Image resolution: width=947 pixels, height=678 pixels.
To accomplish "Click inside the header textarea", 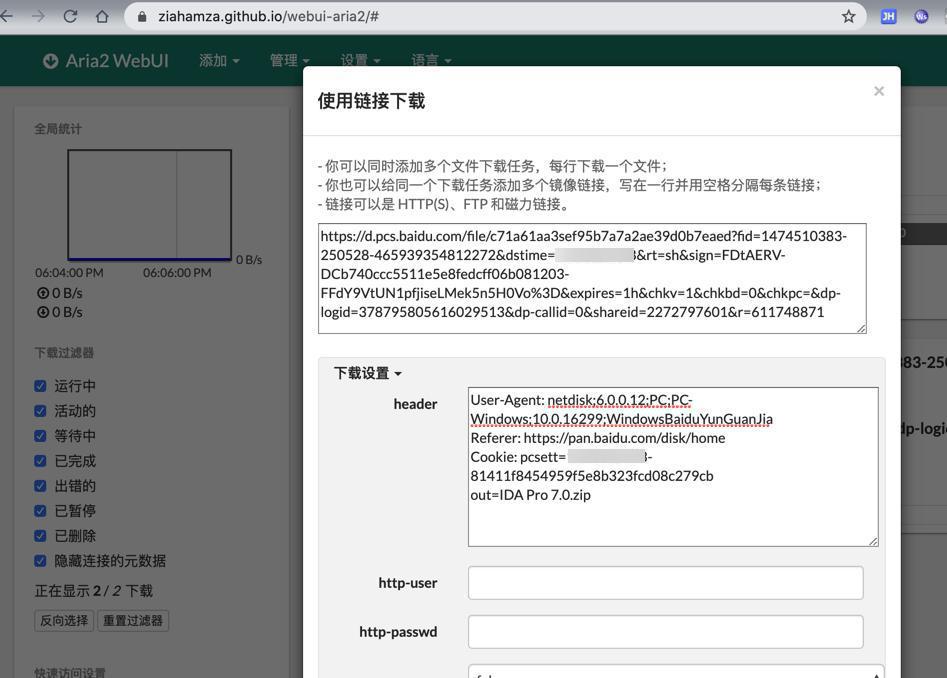I will pos(673,467).
